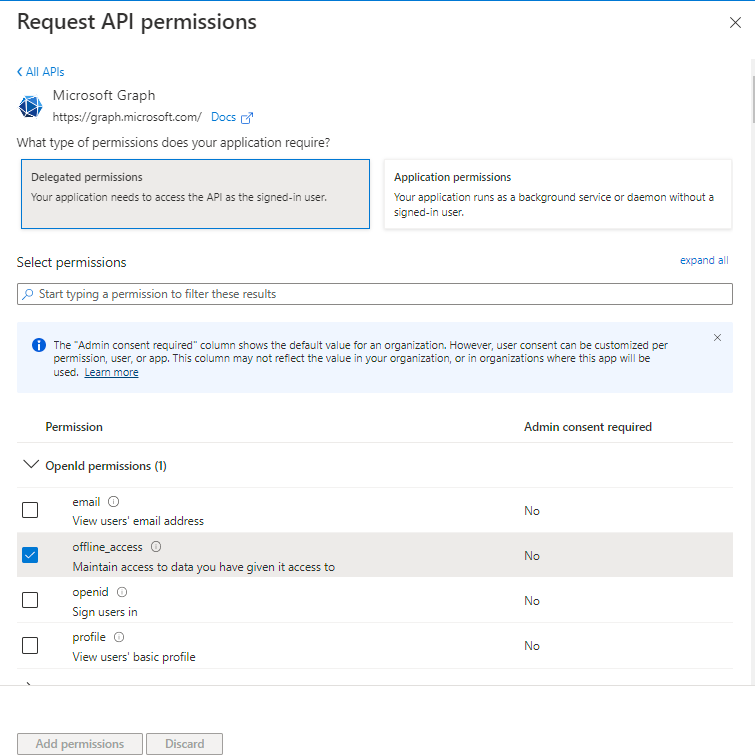The height and width of the screenshot is (756, 755).
Task: Click the info icon next to email
Action: 113,502
